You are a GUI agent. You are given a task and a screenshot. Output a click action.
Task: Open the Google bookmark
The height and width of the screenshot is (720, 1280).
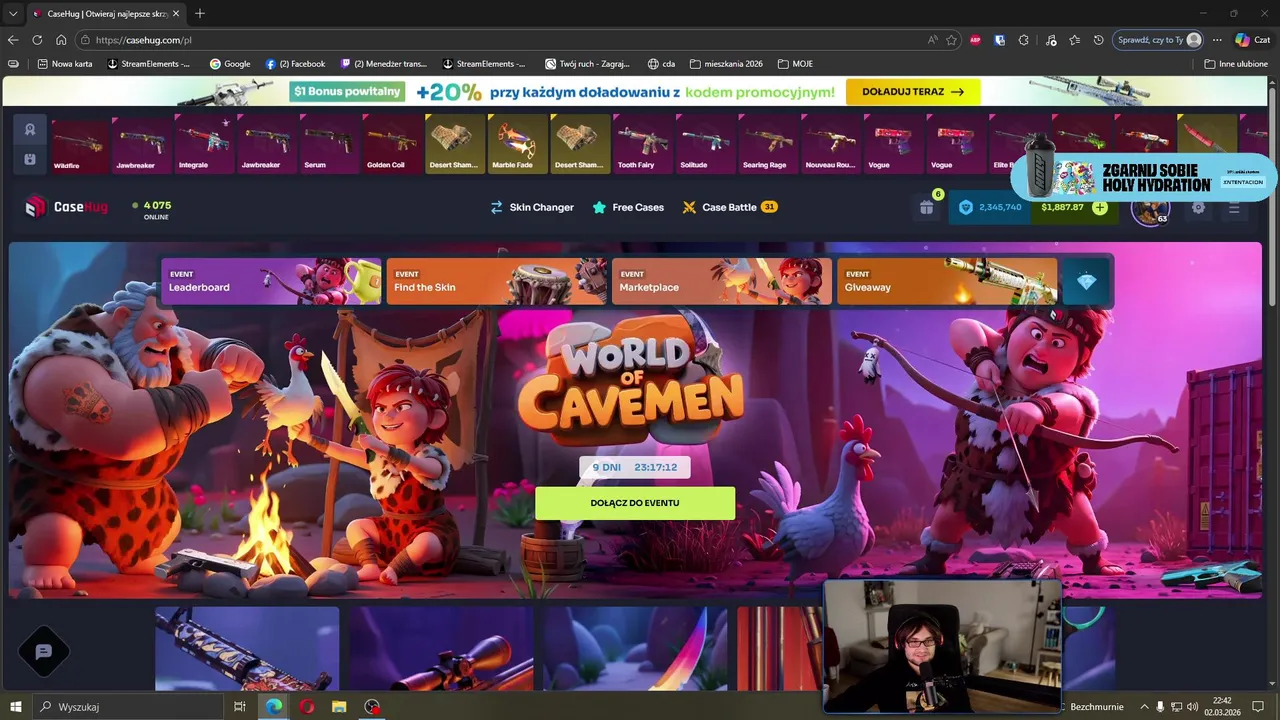pos(229,63)
